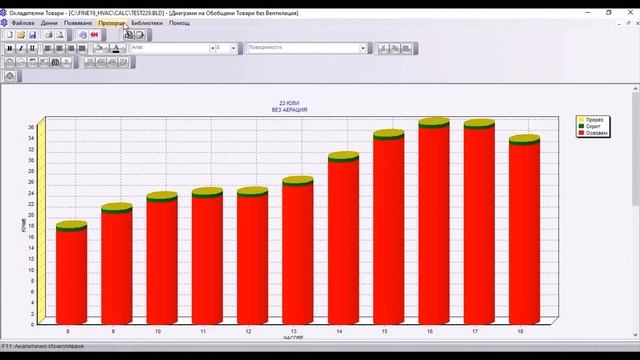Click the subtitle 'БЕЗ АЕРАЦИЯ'
Screen dimensions: 640x360
pos(289,110)
